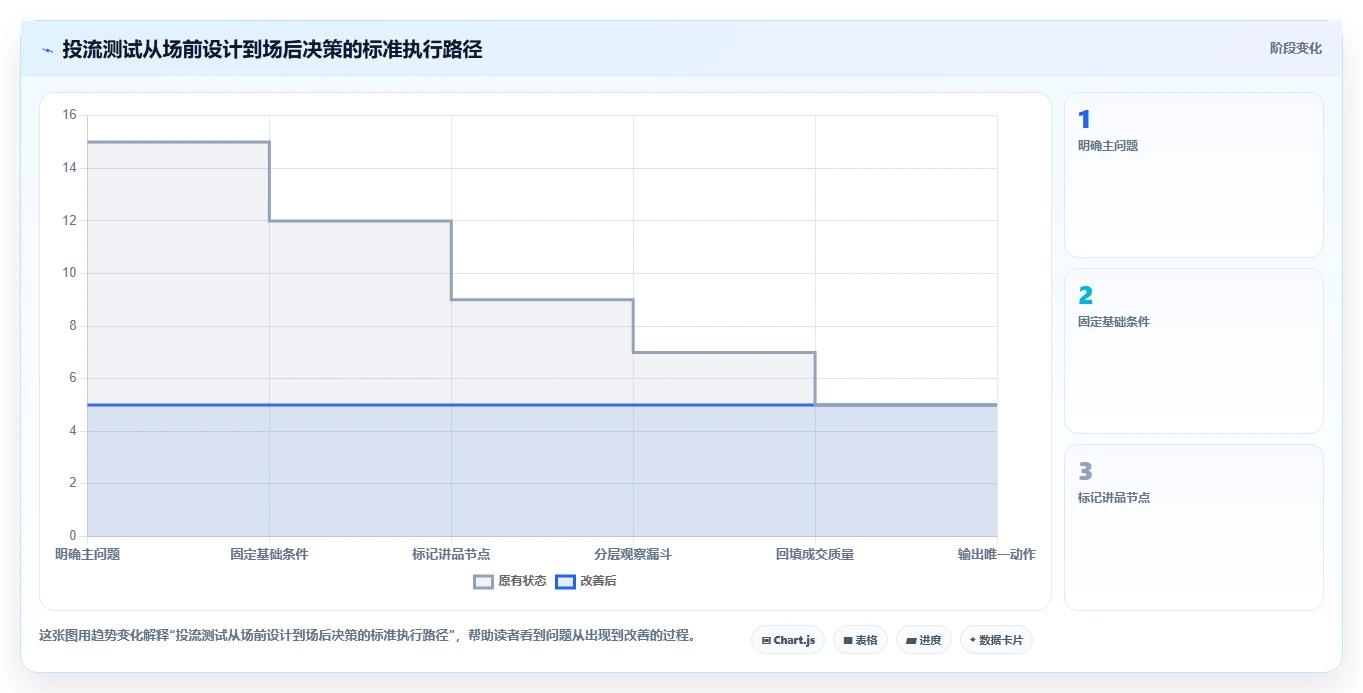Click the 表格 tag

click(860, 640)
